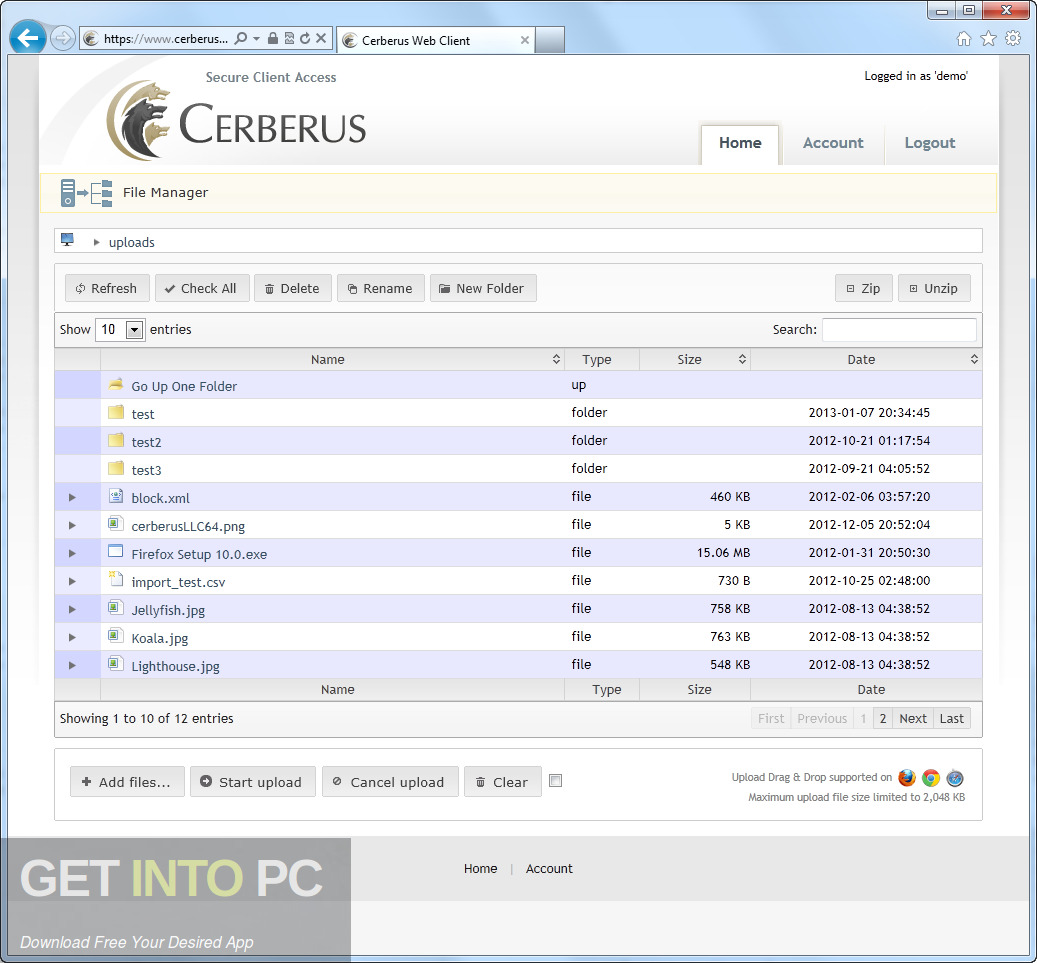Screen dimensions: 1037x963
Task: Click the block.xml file icon
Action: coord(116,495)
